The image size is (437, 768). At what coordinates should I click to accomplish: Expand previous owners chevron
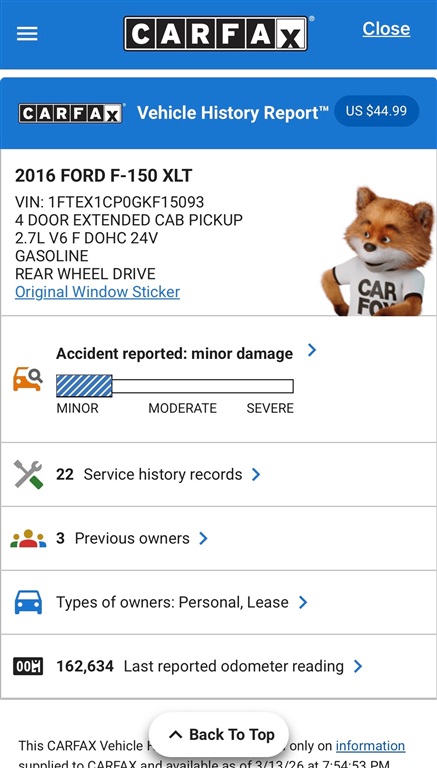203,538
